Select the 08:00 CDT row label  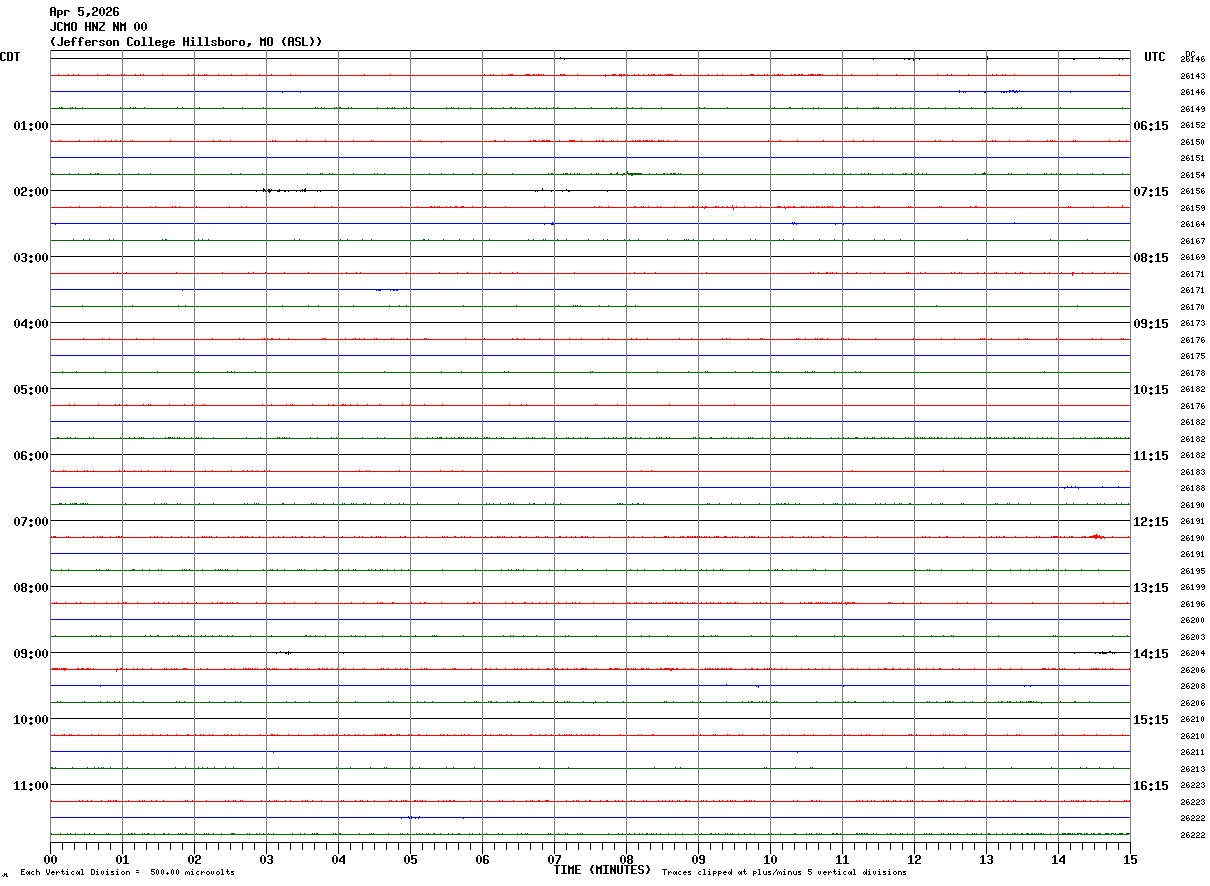(x=30, y=587)
